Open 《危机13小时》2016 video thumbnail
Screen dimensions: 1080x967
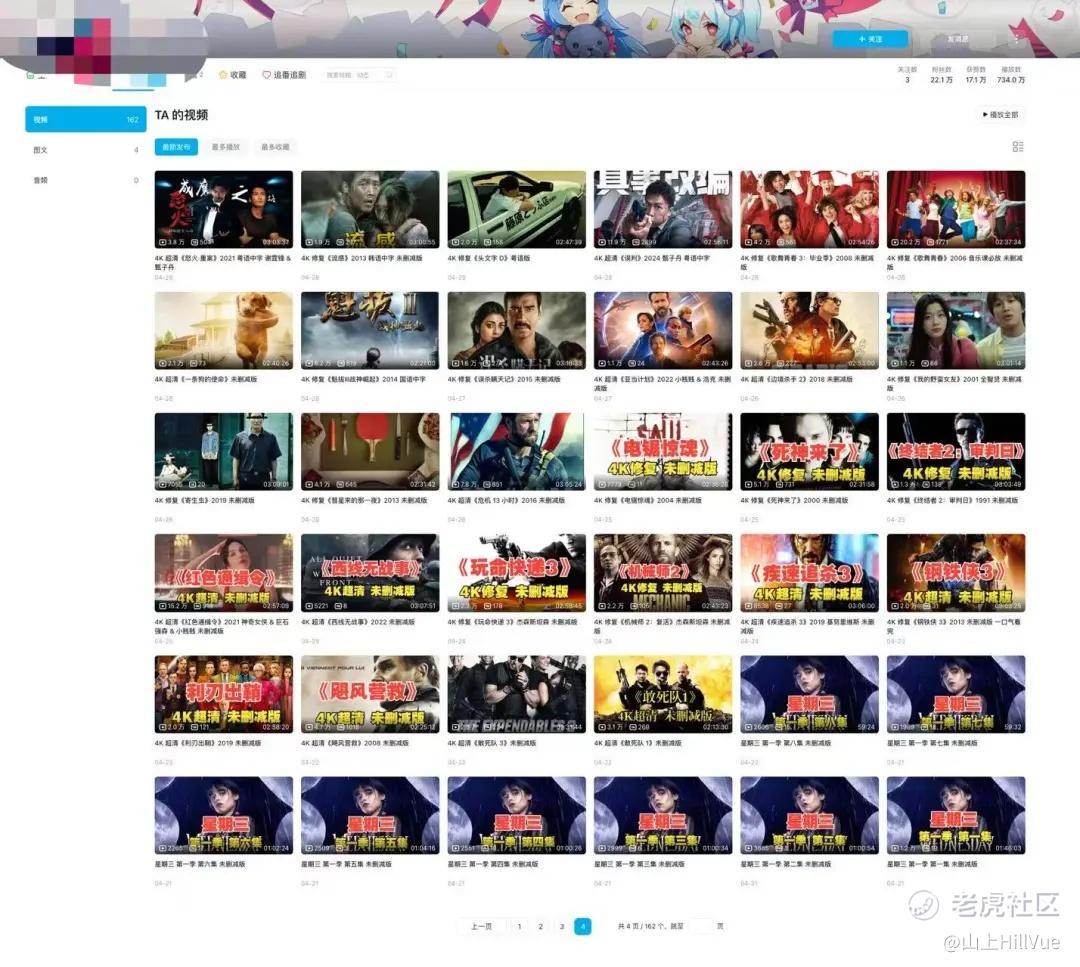[x=517, y=452]
